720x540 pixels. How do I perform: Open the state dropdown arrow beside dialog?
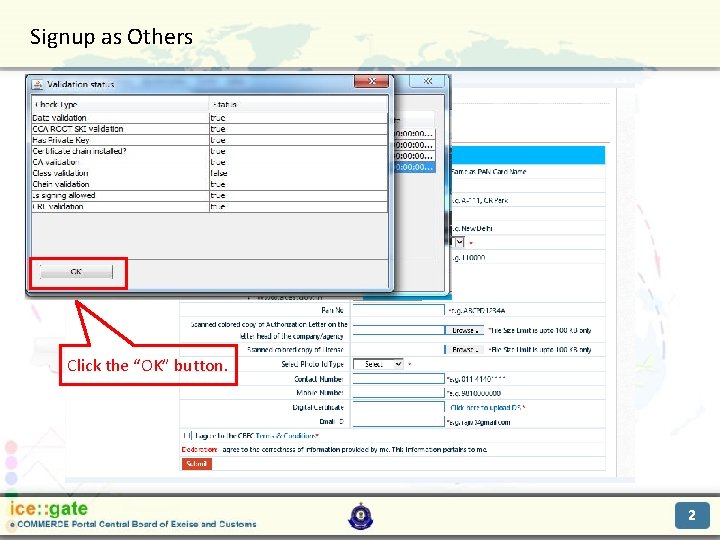(460, 242)
